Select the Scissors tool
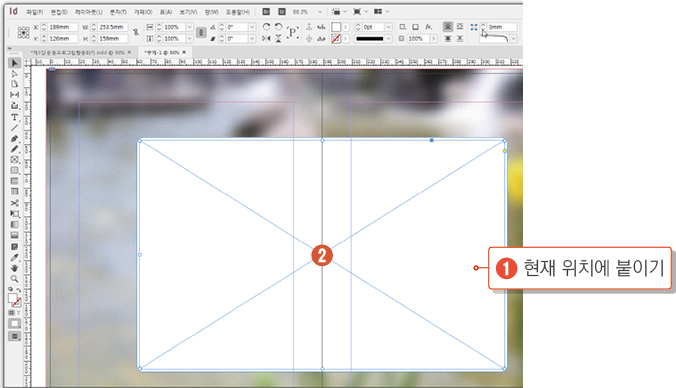This screenshot has height=388, width=676. pyautogui.click(x=14, y=203)
